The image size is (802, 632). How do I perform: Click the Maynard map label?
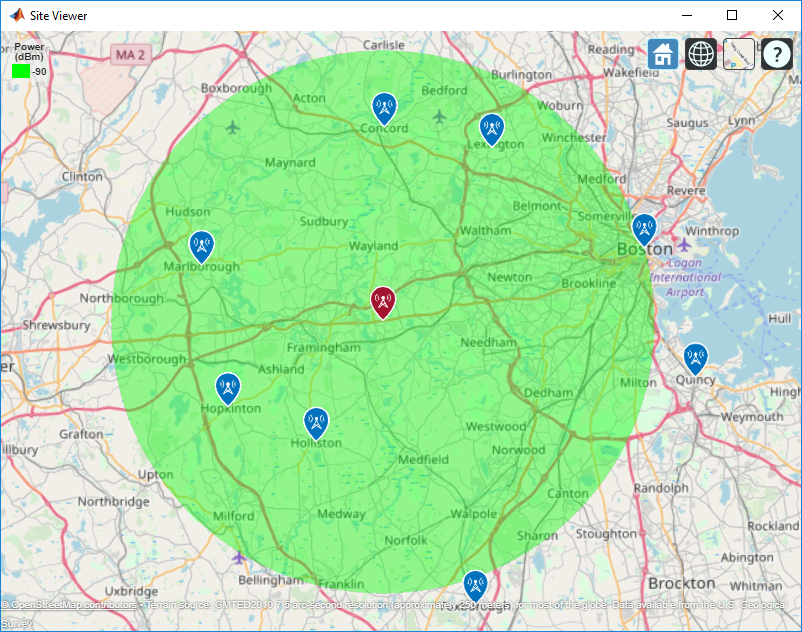pyautogui.click(x=290, y=163)
